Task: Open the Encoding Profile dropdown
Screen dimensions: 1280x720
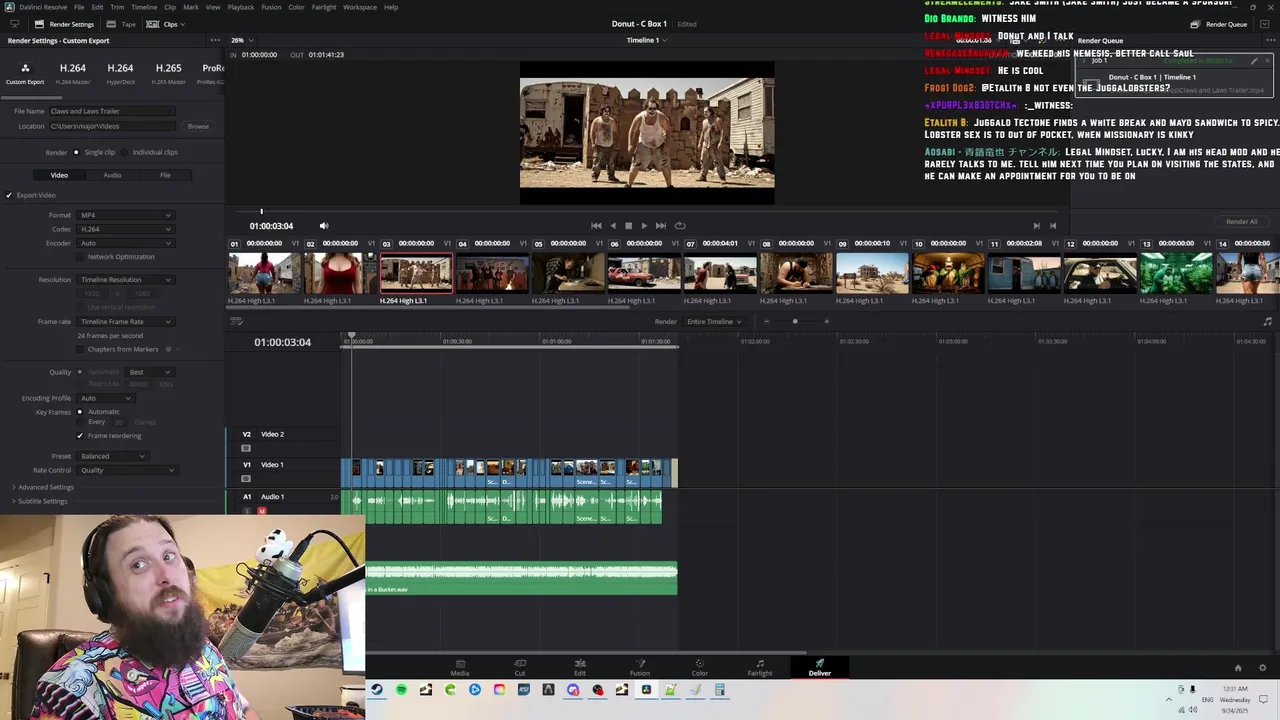Action: [x=105, y=398]
